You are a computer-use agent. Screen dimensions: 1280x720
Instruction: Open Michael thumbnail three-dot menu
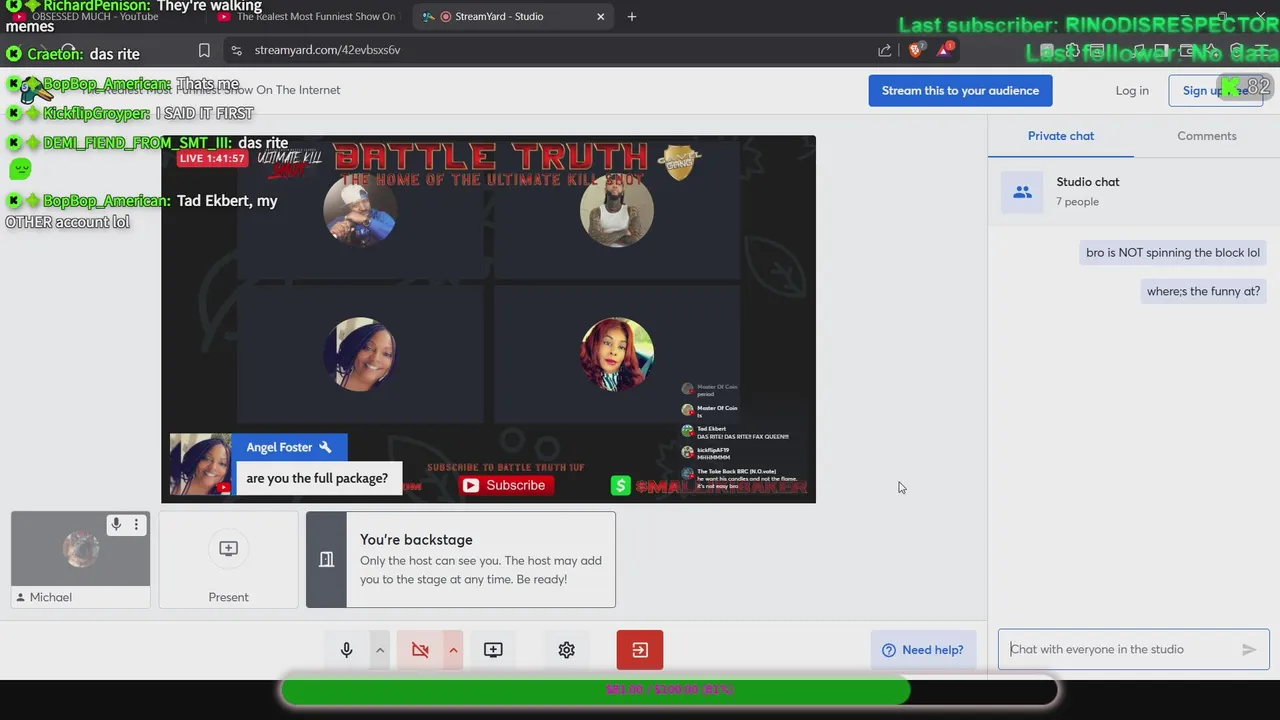coord(137,524)
